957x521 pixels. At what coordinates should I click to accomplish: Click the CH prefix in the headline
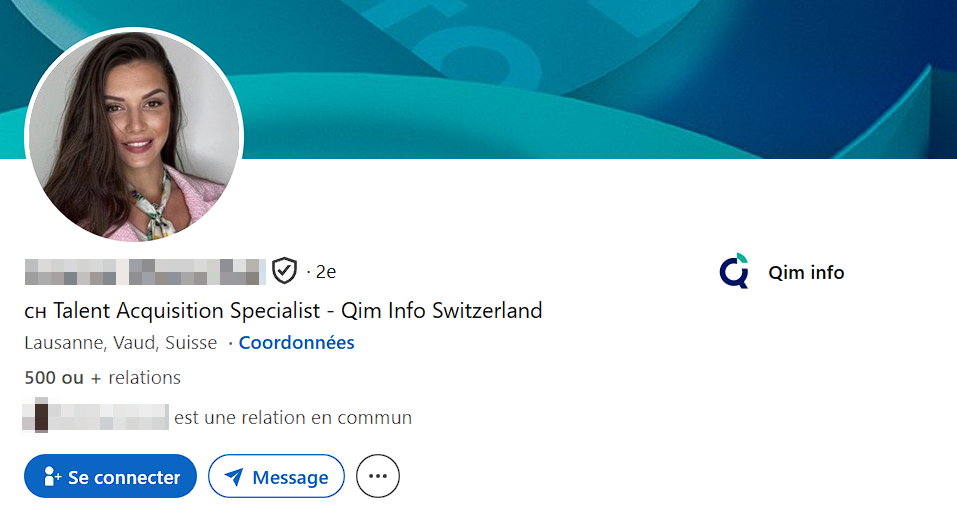[x=35, y=311]
